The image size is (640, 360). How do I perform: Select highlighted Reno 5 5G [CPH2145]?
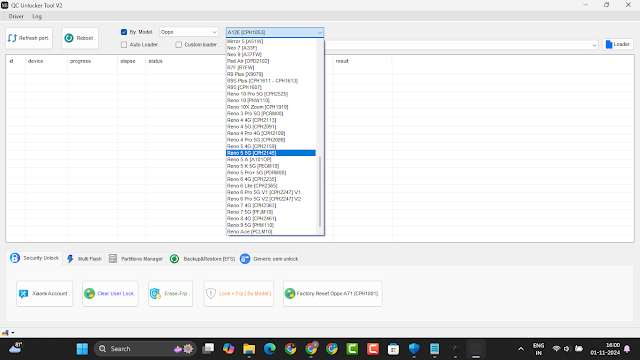pos(271,153)
